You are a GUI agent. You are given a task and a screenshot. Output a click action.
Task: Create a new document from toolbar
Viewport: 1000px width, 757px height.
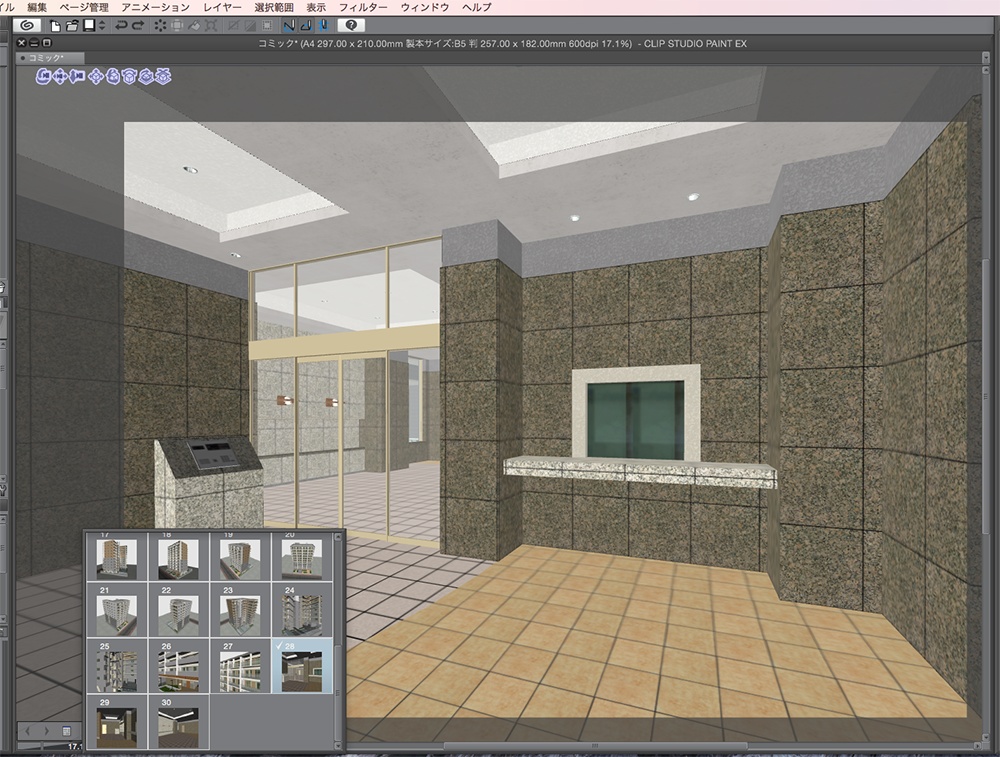[55, 26]
